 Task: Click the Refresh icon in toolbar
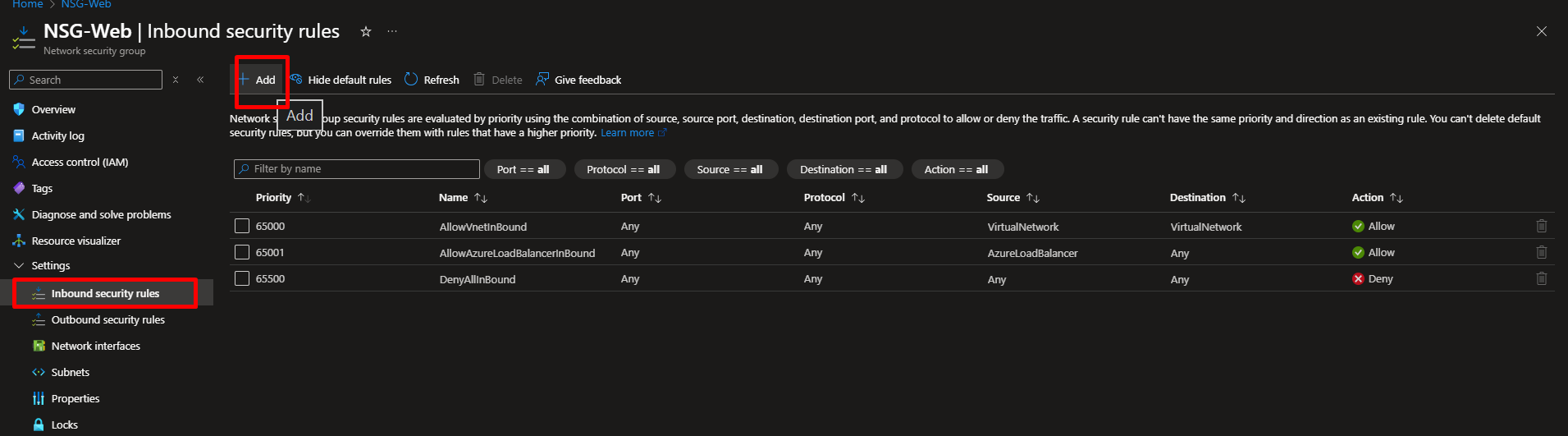click(x=411, y=80)
